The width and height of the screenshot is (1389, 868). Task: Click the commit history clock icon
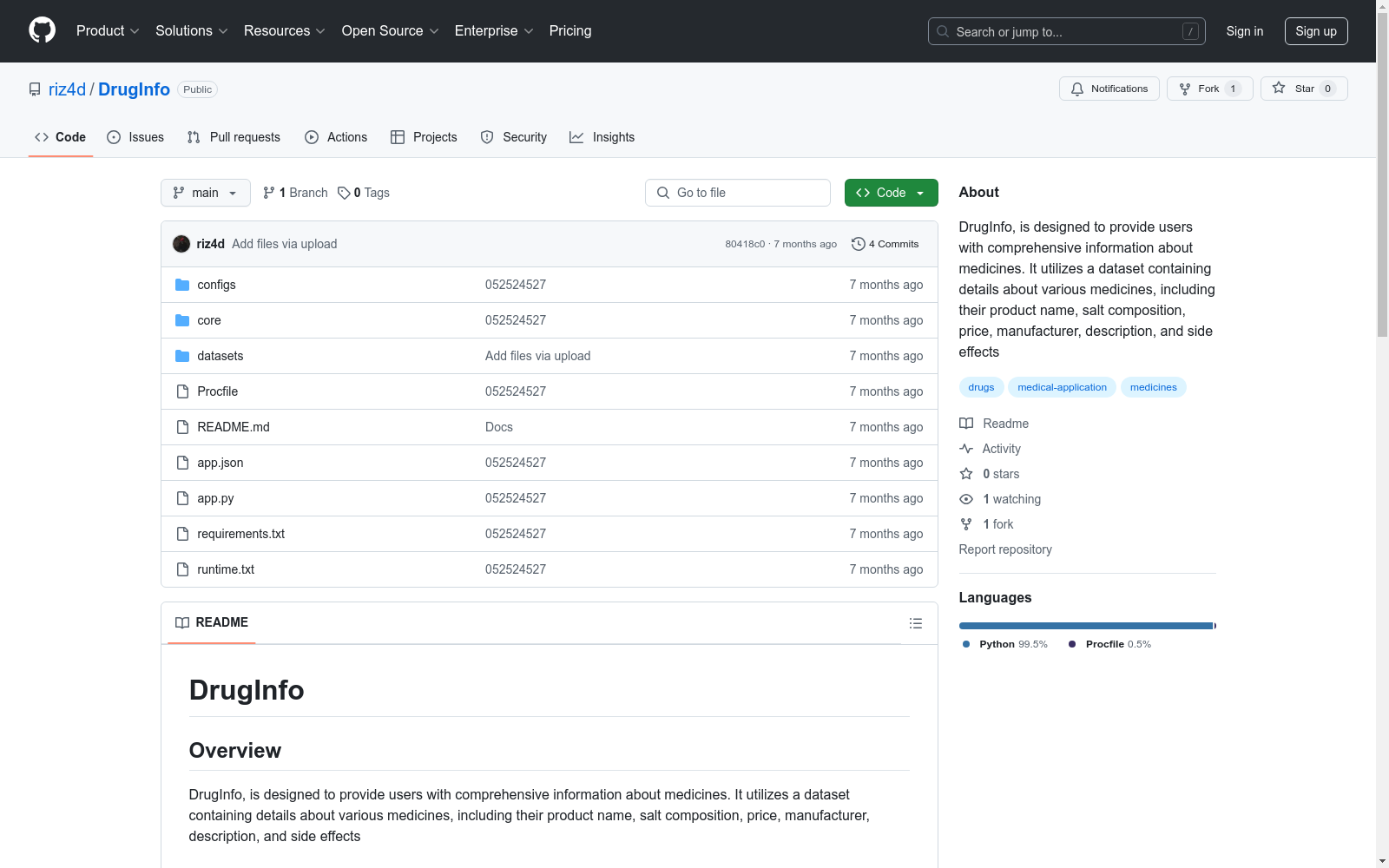coord(859,244)
